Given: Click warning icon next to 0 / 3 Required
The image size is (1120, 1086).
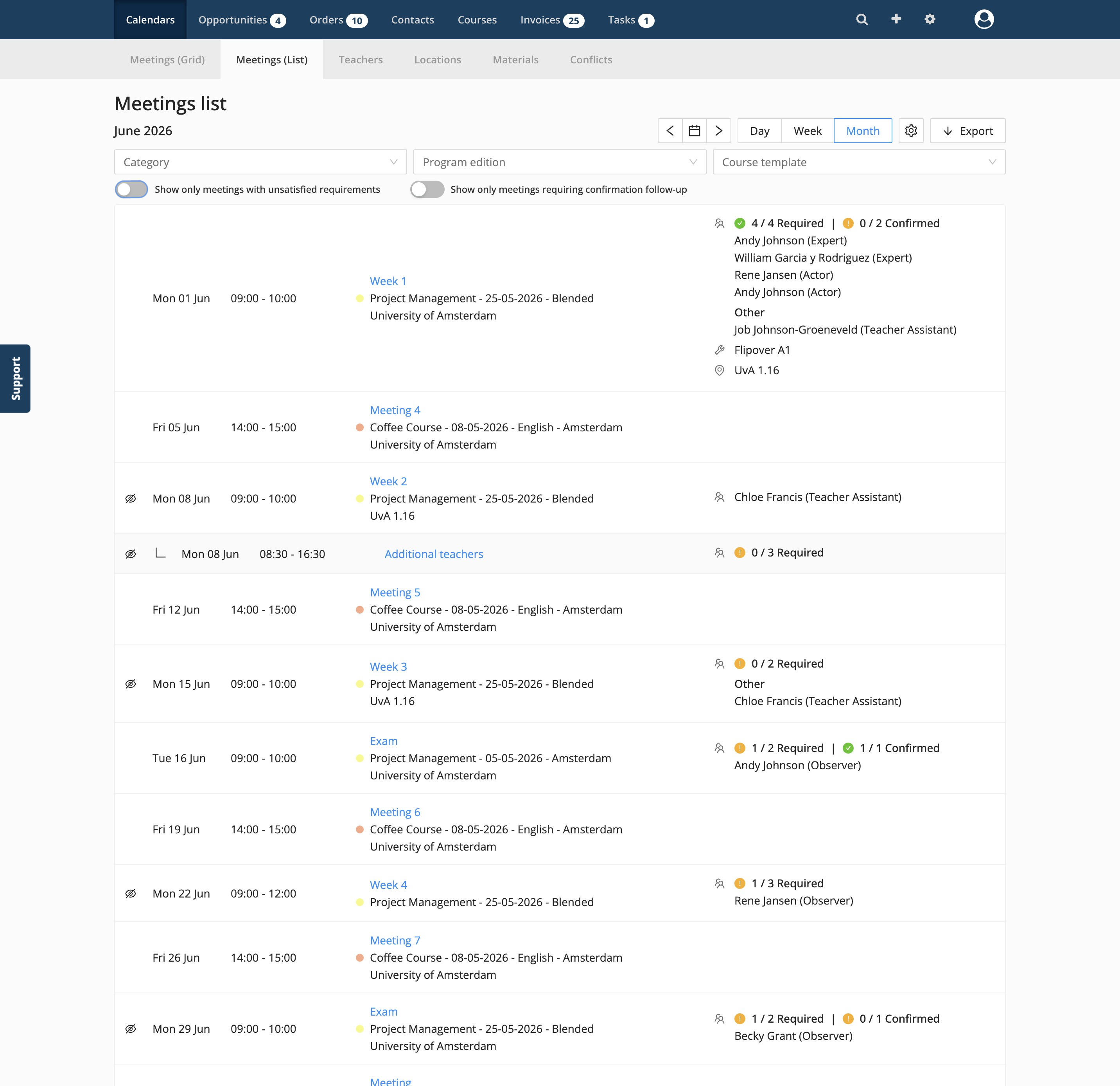Looking at the screenshot, I should coord(739,553).
